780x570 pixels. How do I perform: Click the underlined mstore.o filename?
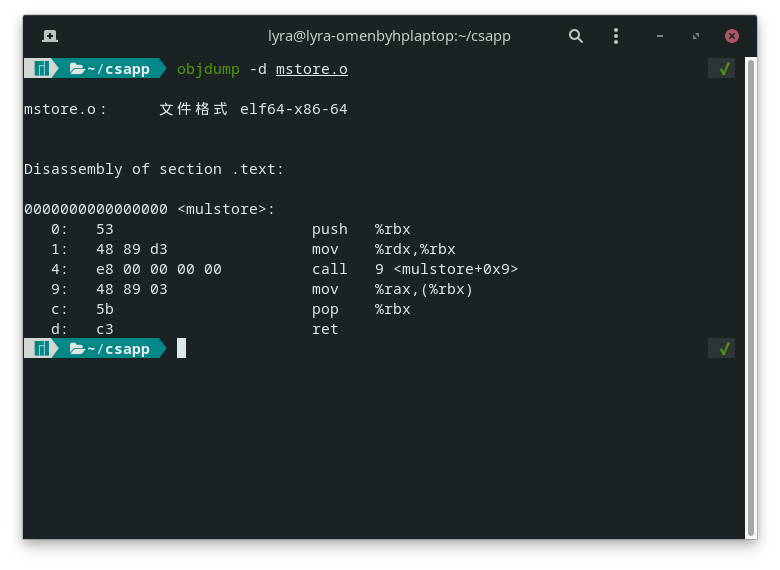[x=312, y=69]
